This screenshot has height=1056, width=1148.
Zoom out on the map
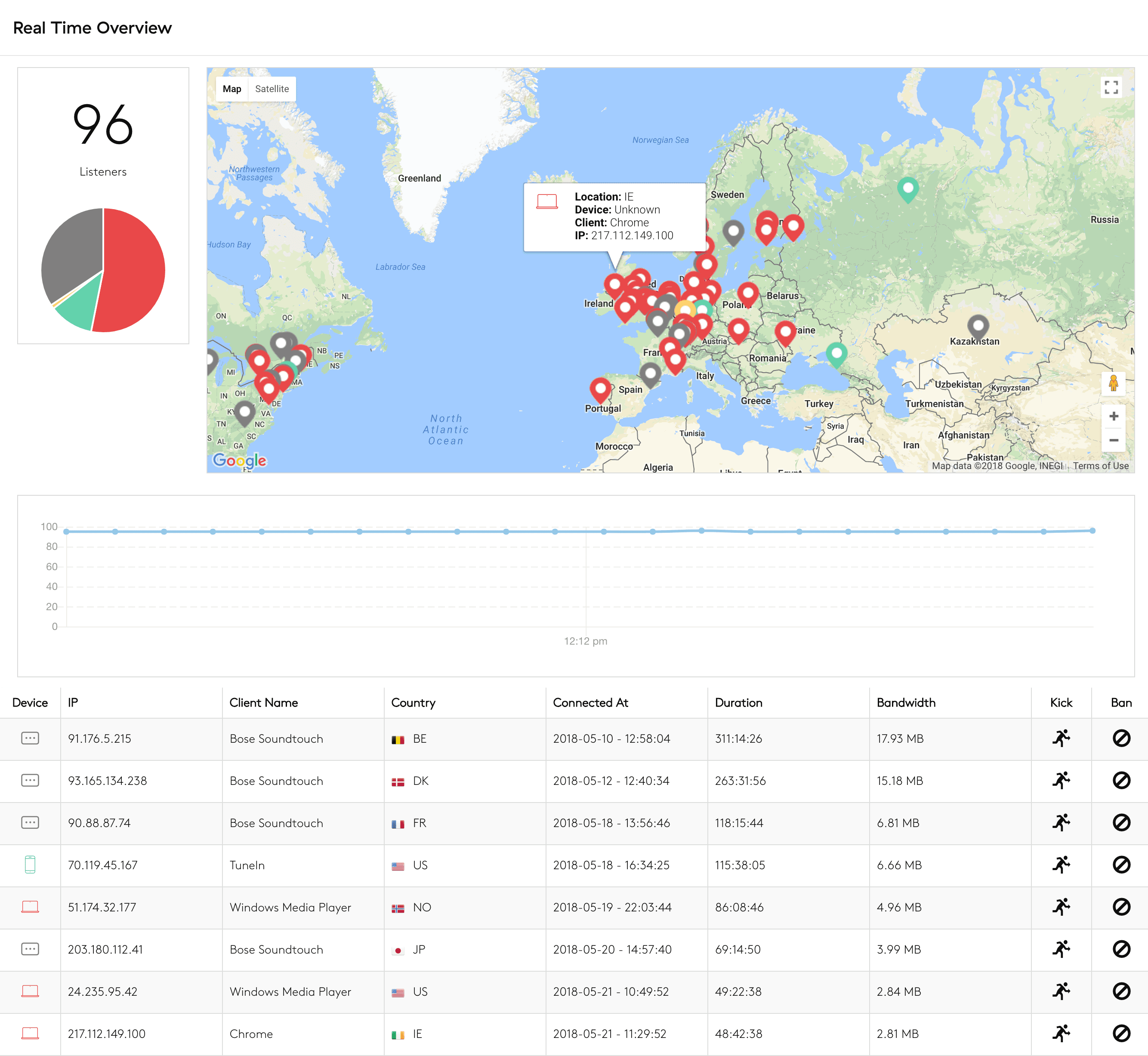(x=1113, y=440)
